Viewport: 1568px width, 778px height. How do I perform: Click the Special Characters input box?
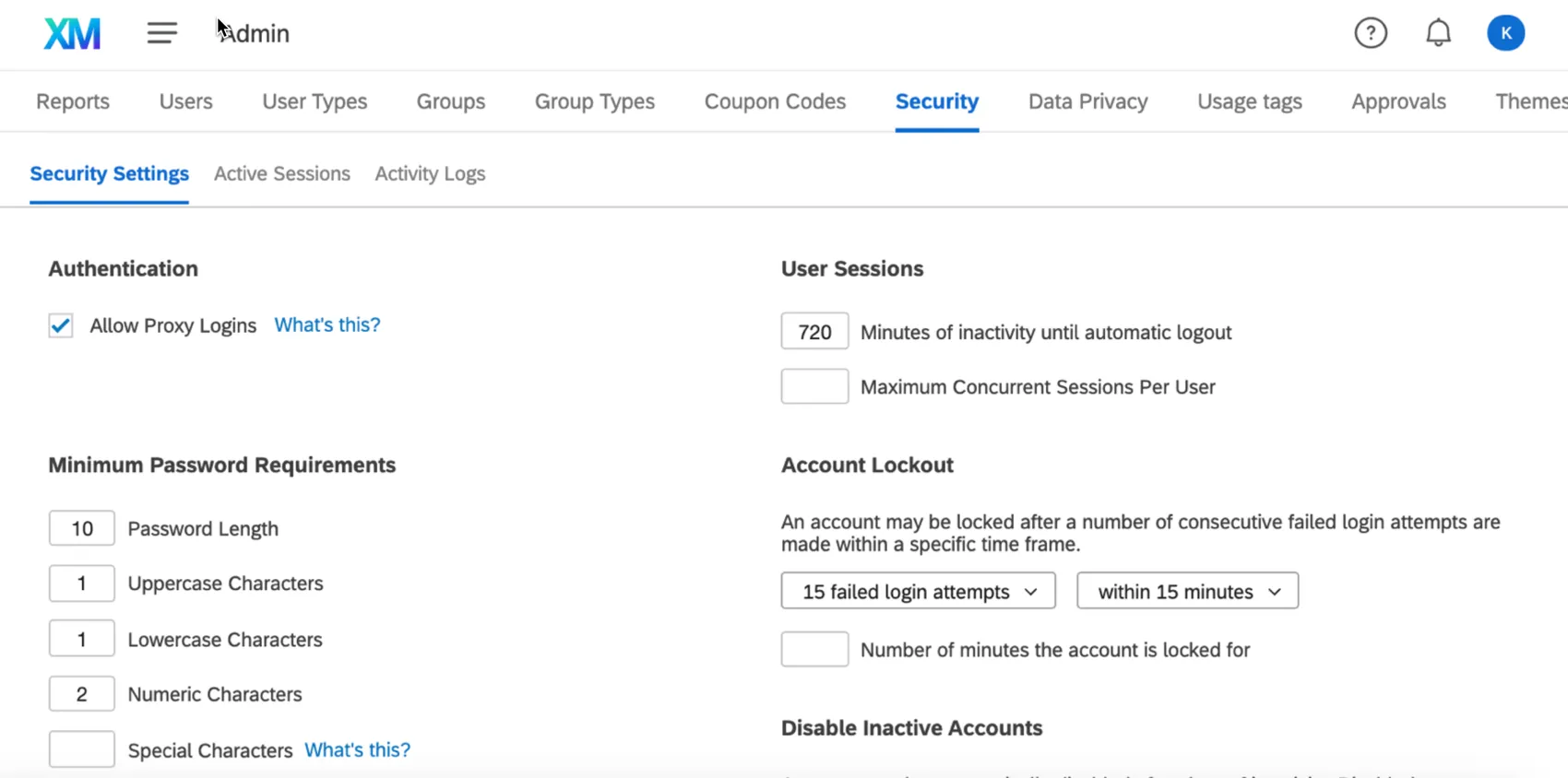[x=82, y=749]
